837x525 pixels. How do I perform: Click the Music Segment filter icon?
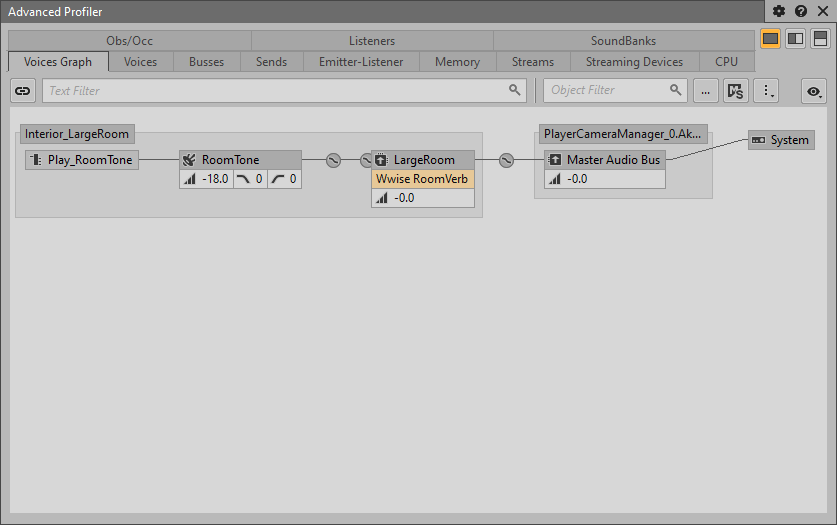coord(736,91)
